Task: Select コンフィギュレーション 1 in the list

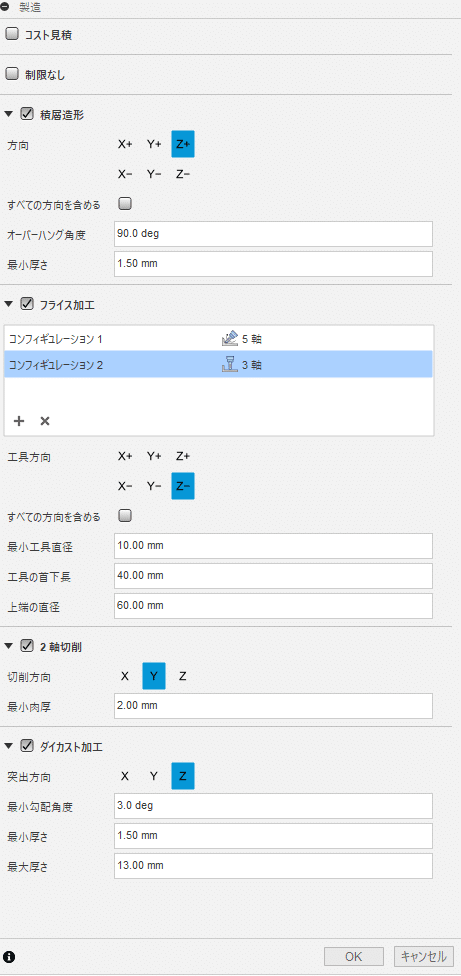Action: (219, 339)
